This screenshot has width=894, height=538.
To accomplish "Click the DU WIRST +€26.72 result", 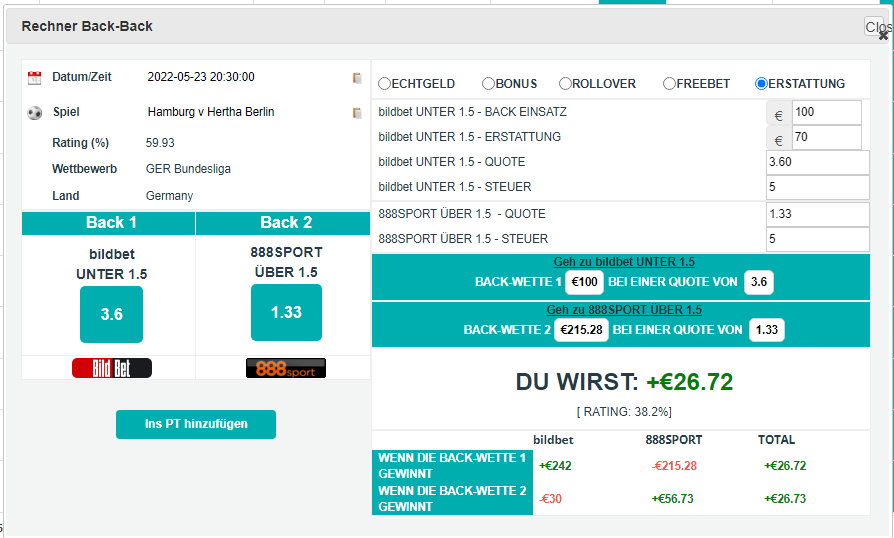I will (624, 382).
